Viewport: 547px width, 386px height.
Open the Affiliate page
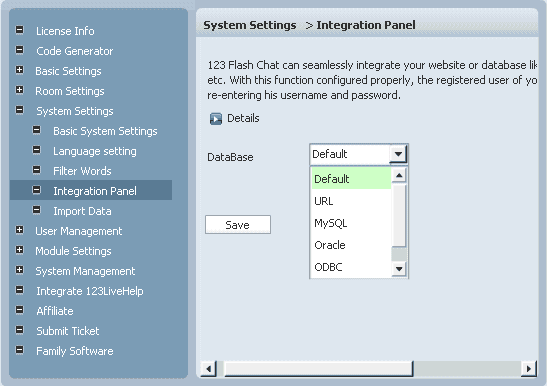[x=55, y=311]
